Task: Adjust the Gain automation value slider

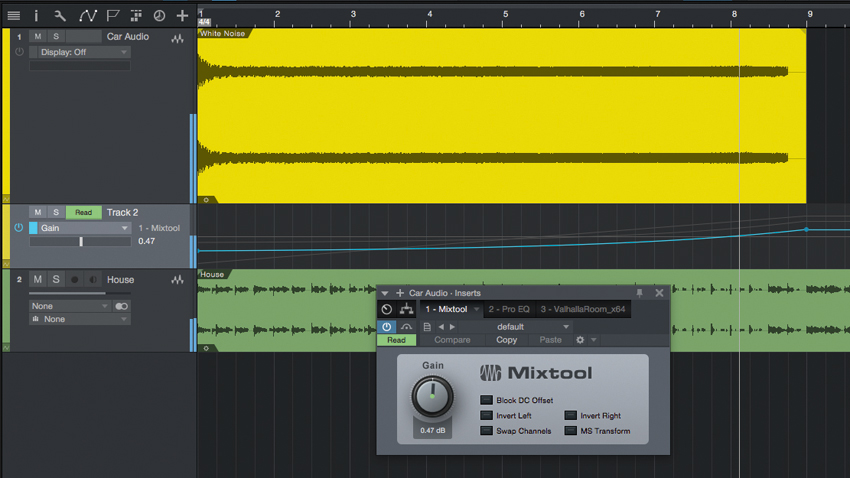Action: click(x=80, y=242)
